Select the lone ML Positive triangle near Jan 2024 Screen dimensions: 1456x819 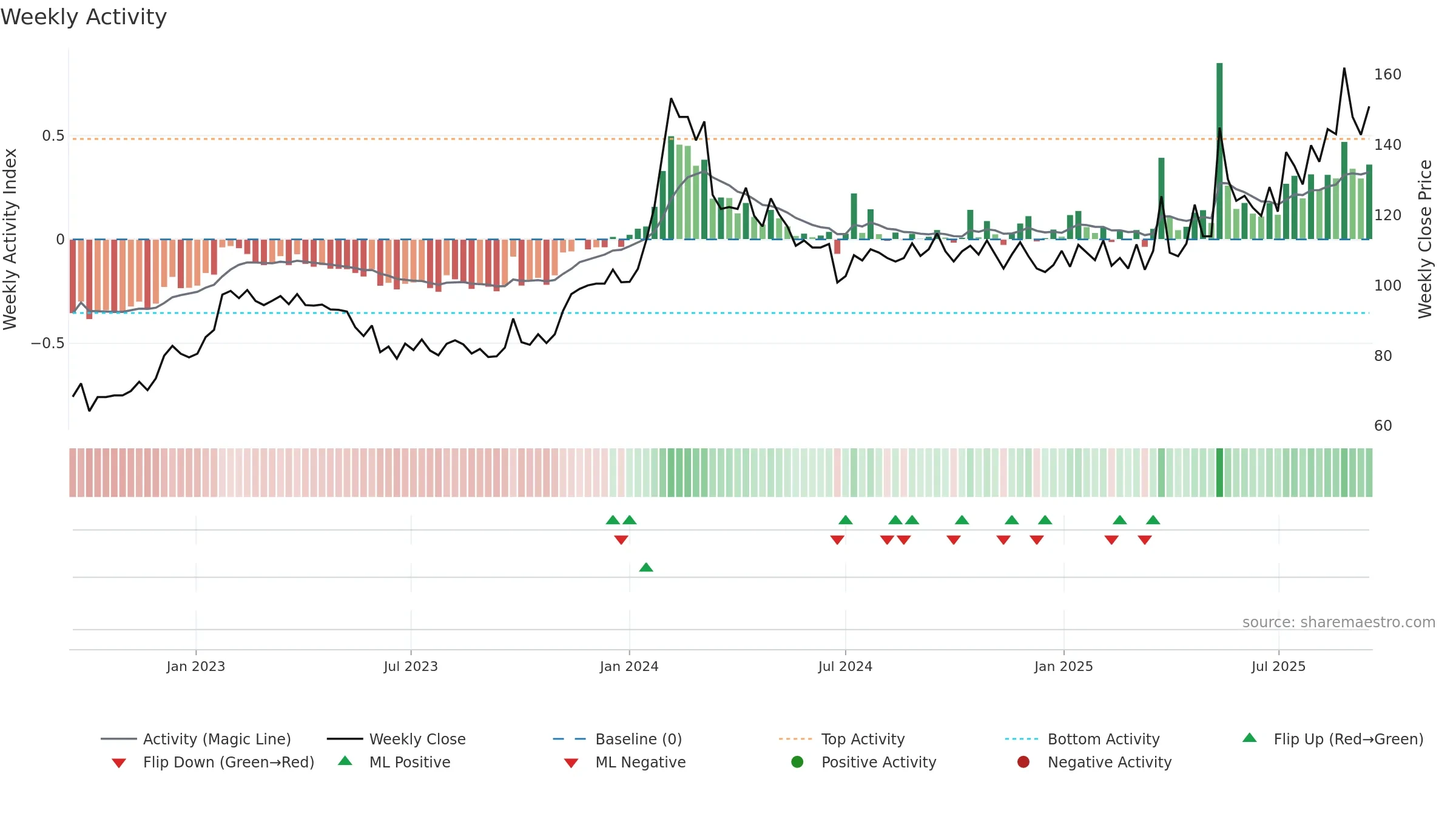pos(646,567)
